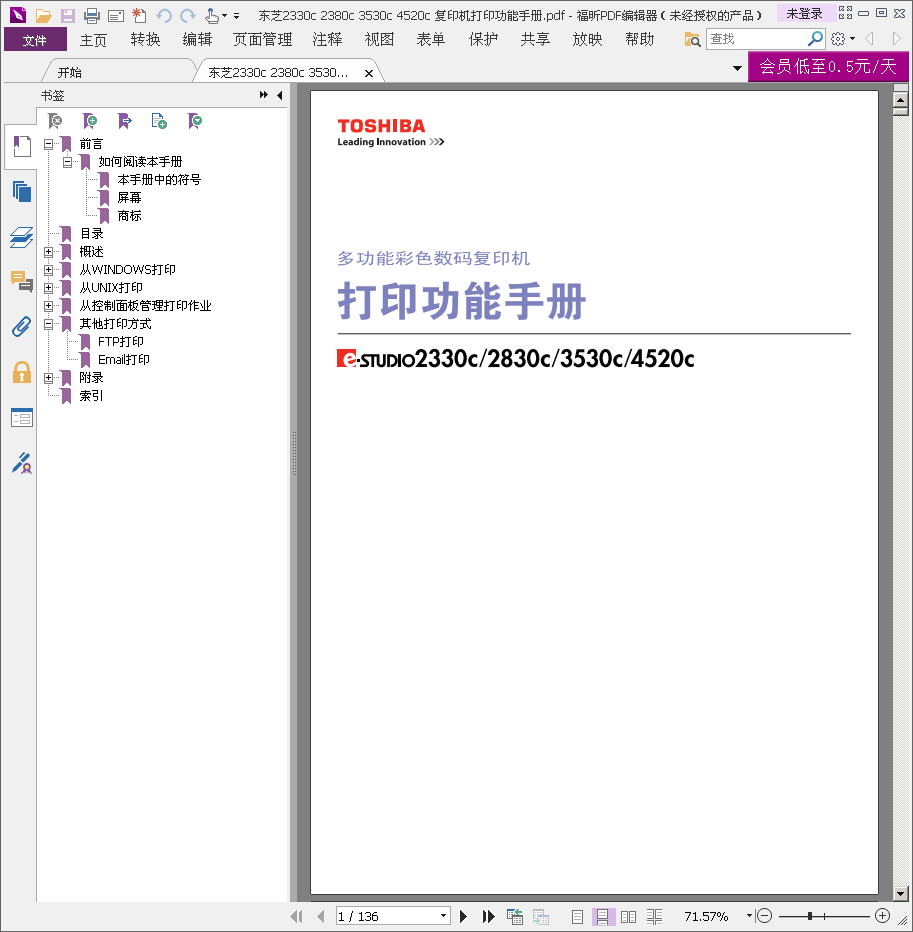Open the Comments side panel
Image resolution: width=913 pixels, height=932 pixels.
(x=22, y=281)
